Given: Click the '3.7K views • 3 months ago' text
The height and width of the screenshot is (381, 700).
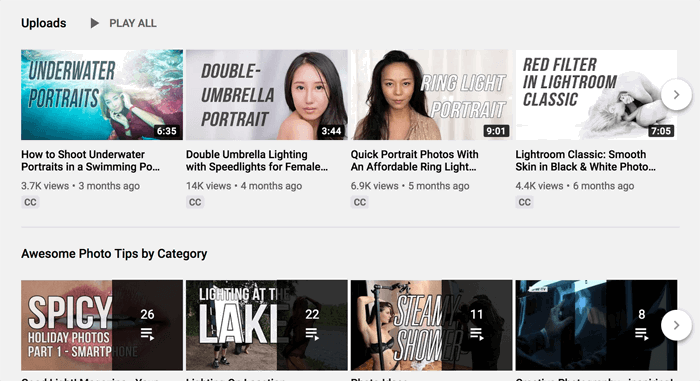Looking at the screenshot, I should pos(80,186).
